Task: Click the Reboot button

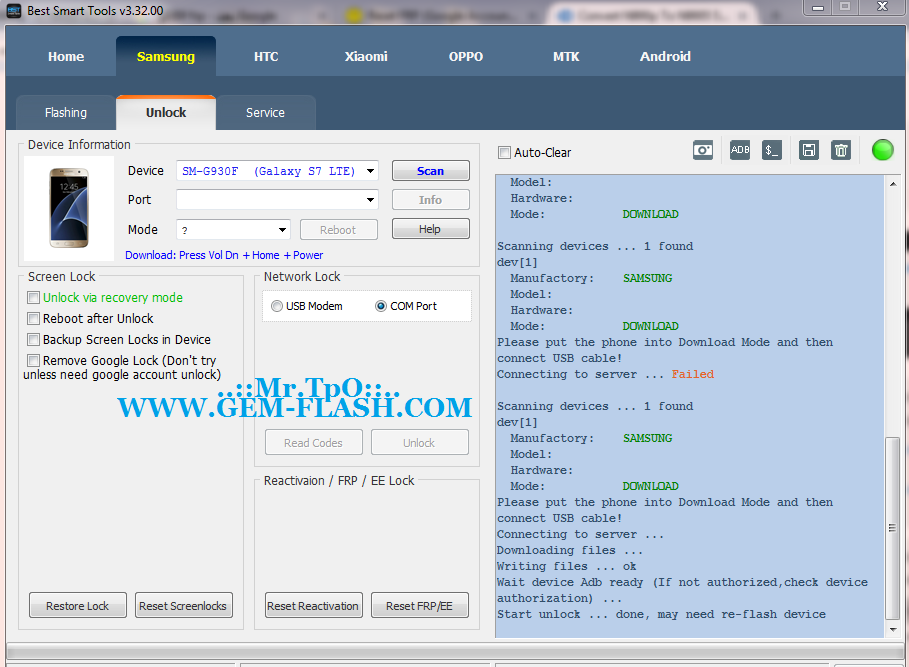Action: [x=339, y=229]
